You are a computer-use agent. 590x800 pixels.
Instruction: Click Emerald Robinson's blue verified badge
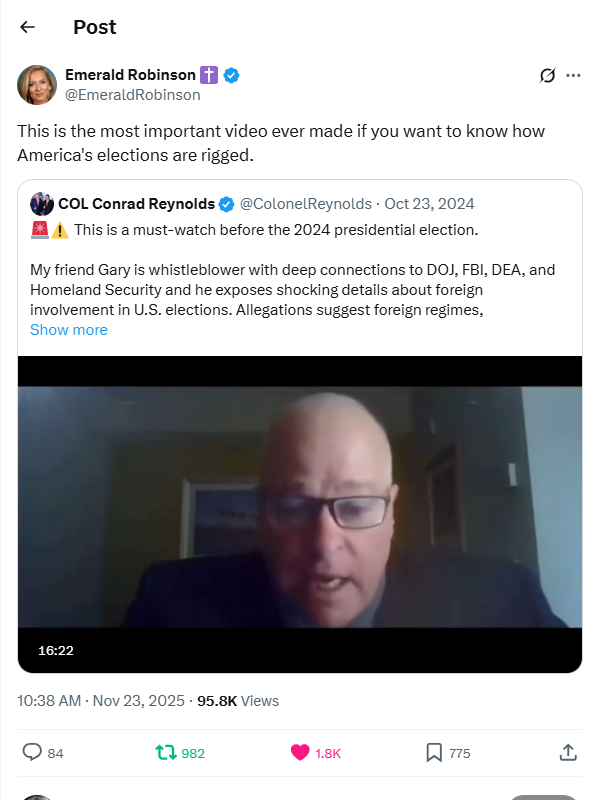point(232,75)
